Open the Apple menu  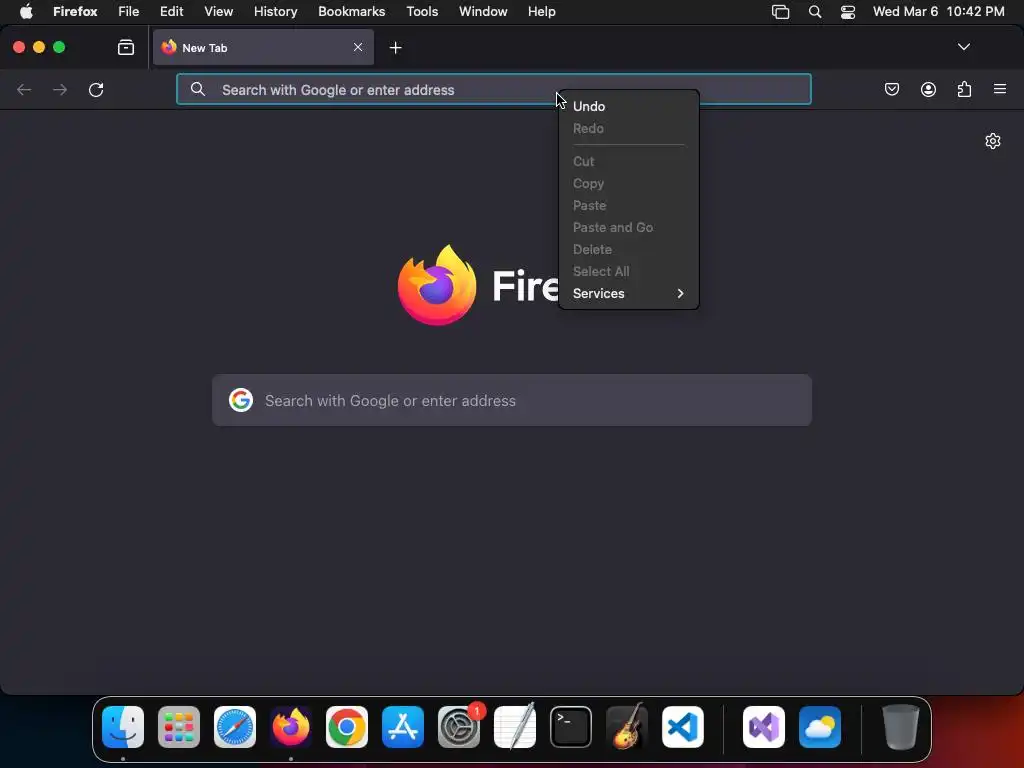pos(26,12)
